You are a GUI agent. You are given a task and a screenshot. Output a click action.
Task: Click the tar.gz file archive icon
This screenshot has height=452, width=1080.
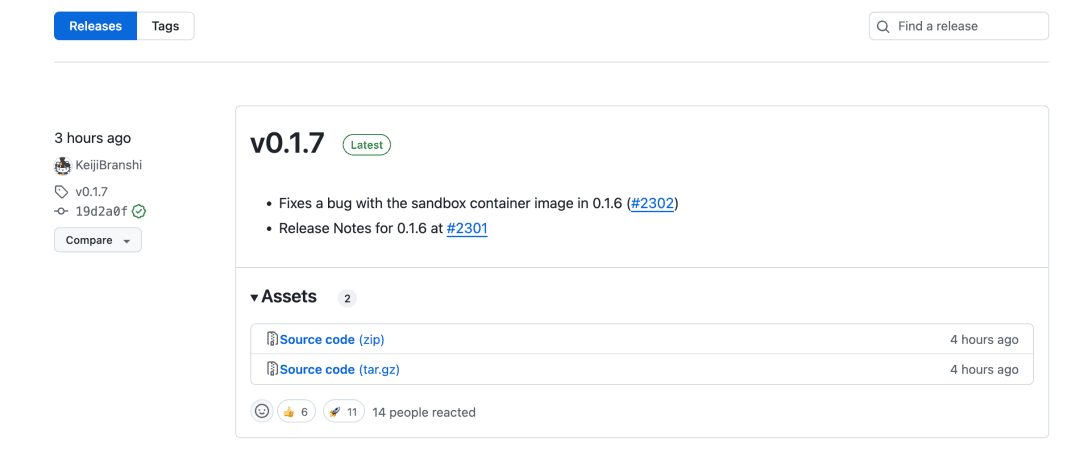pyautogui.click(x=272, y=369)
